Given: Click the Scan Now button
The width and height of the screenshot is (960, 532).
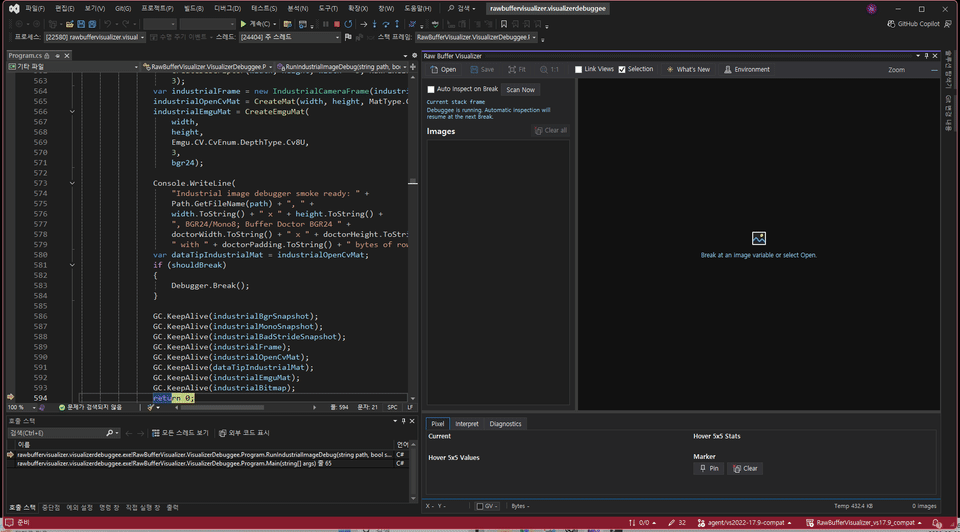Looking at the screenshot, I should 520,89.
